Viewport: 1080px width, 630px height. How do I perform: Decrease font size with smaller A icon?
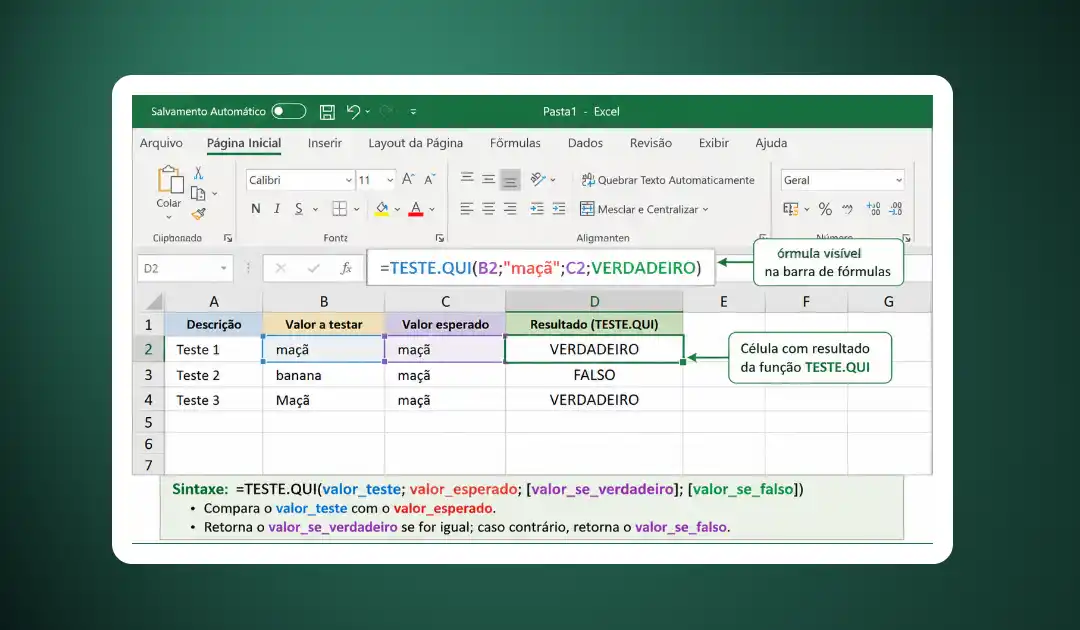[430, 179]
